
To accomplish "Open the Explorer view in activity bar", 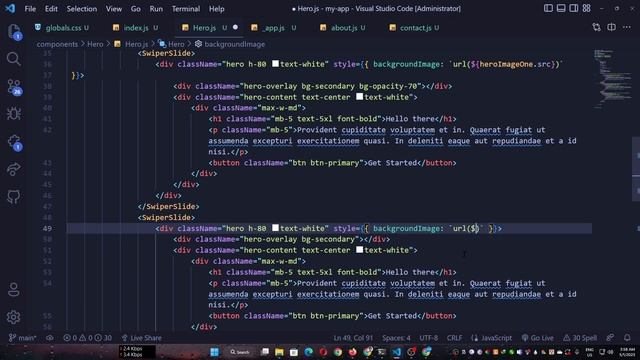I will point(13,31).
